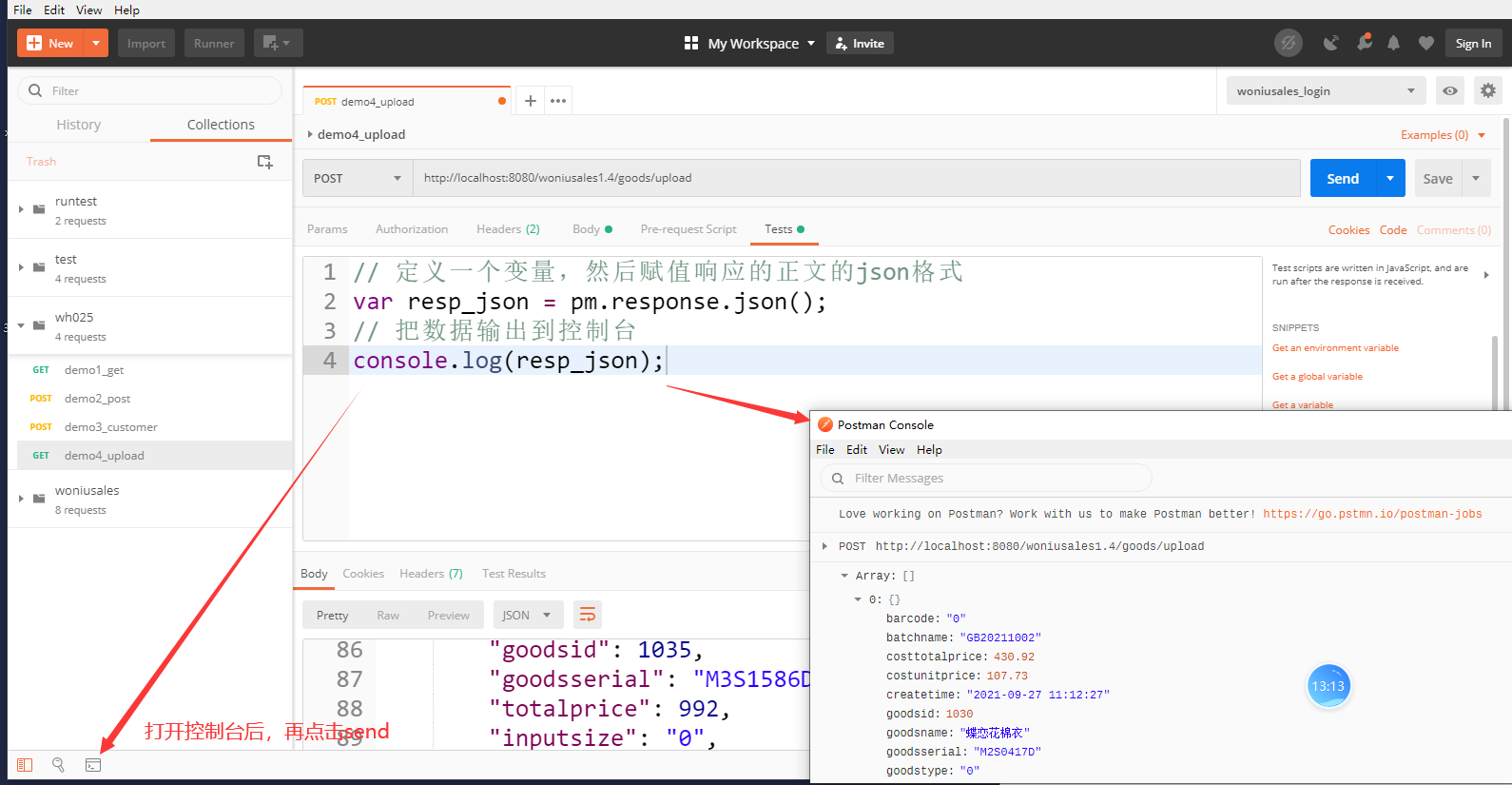Click the Invite button
Screen dimensions: 1512x785
(860, 43)
